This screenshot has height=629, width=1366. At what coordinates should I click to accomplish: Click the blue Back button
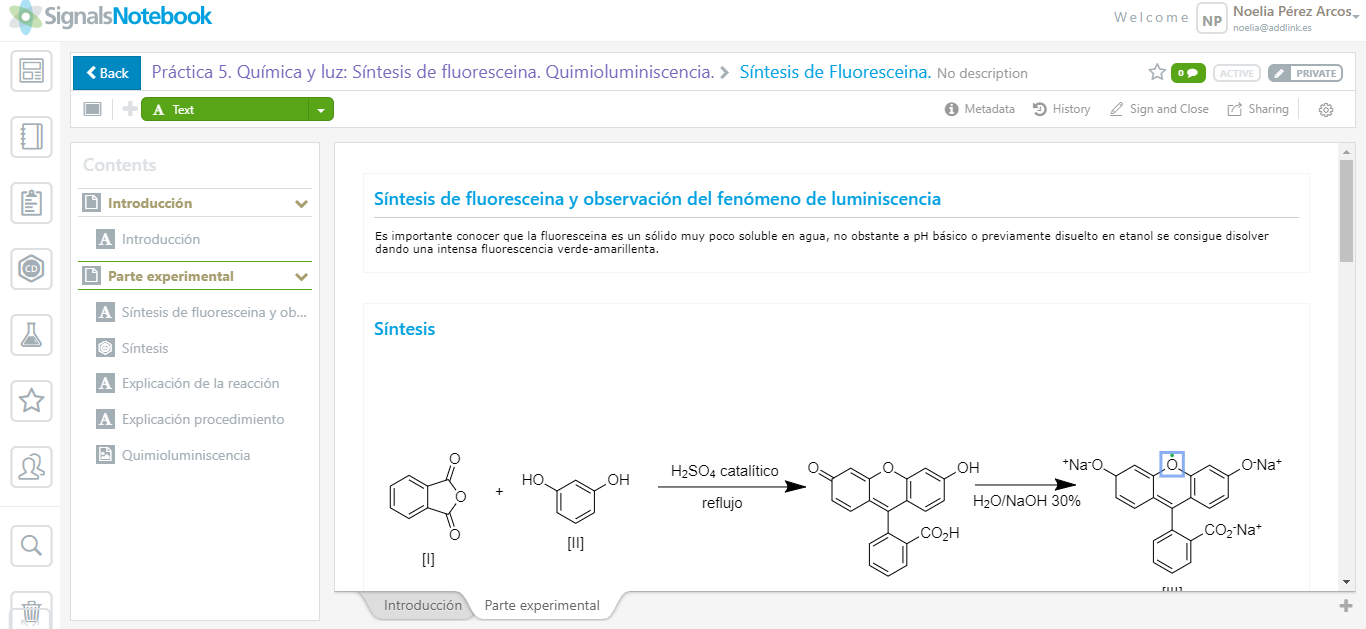click(107, 73)
